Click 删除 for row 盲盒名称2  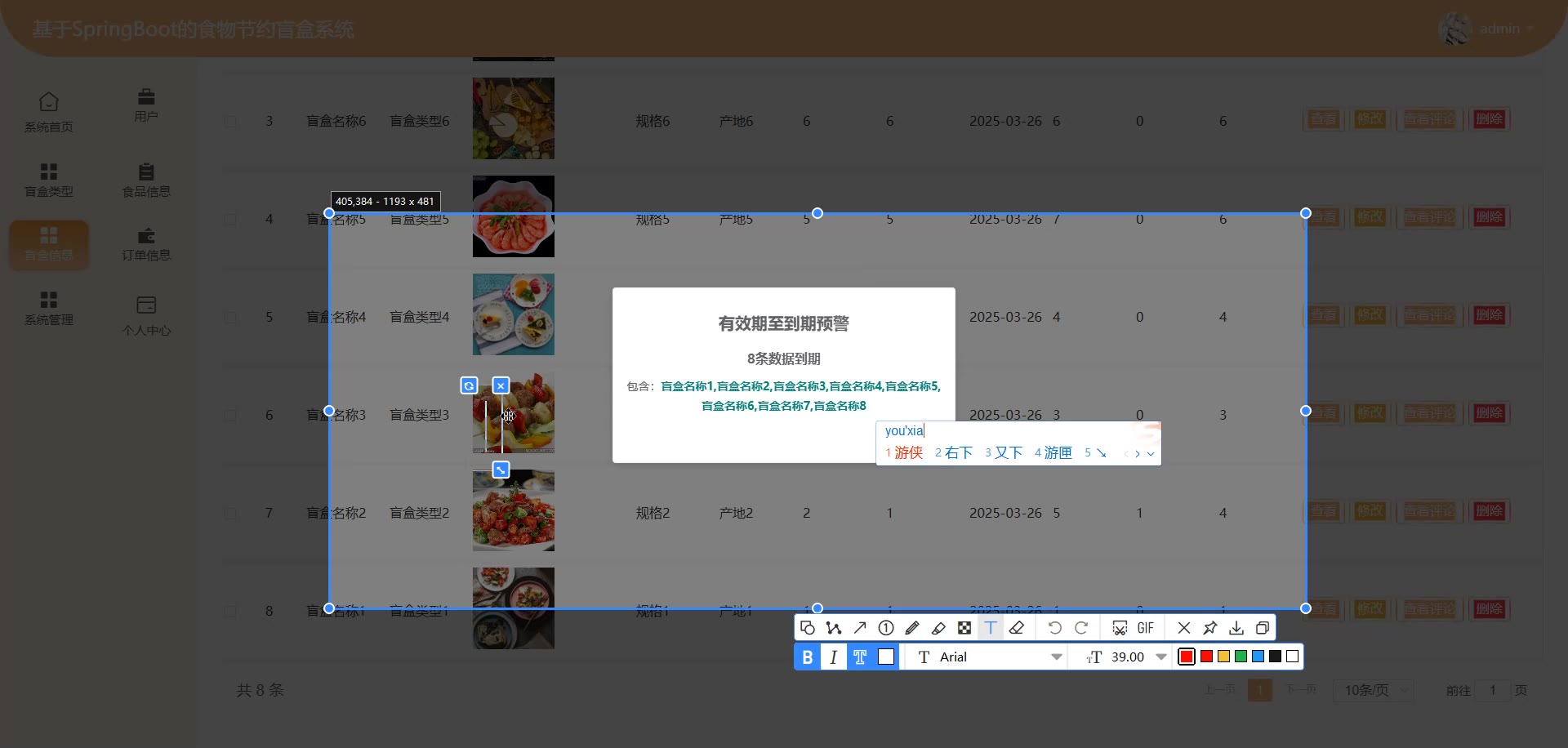(1489, 511)
